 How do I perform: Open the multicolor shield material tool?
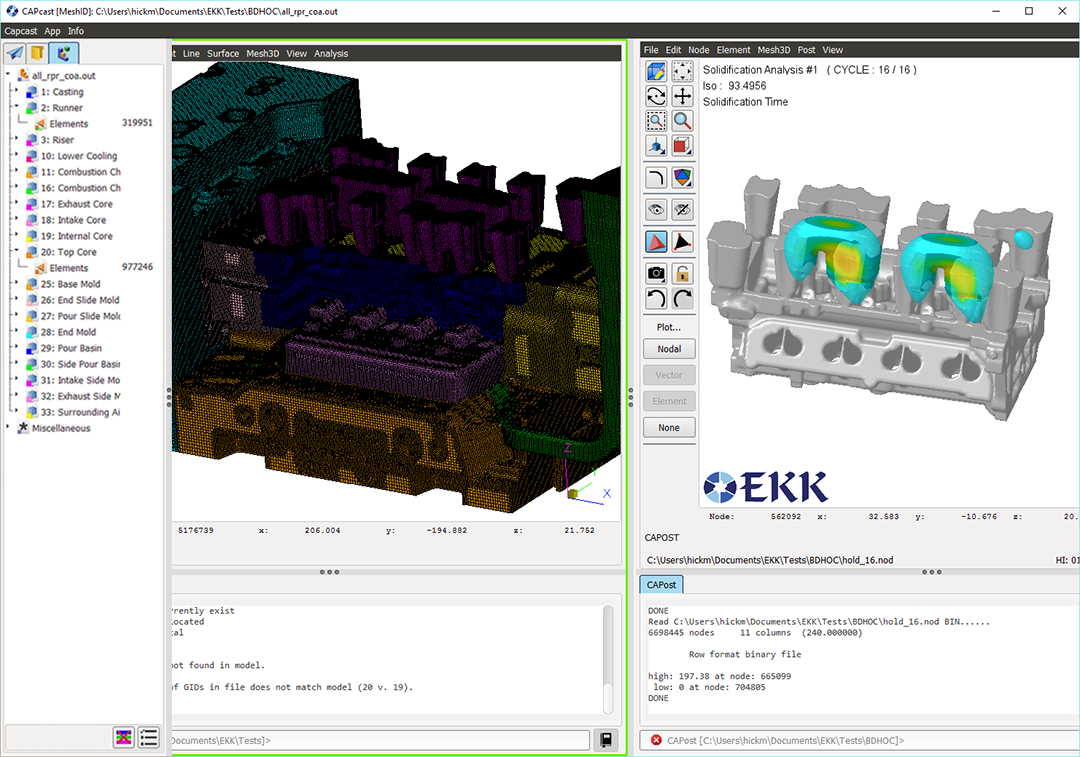tap(683, 178)
